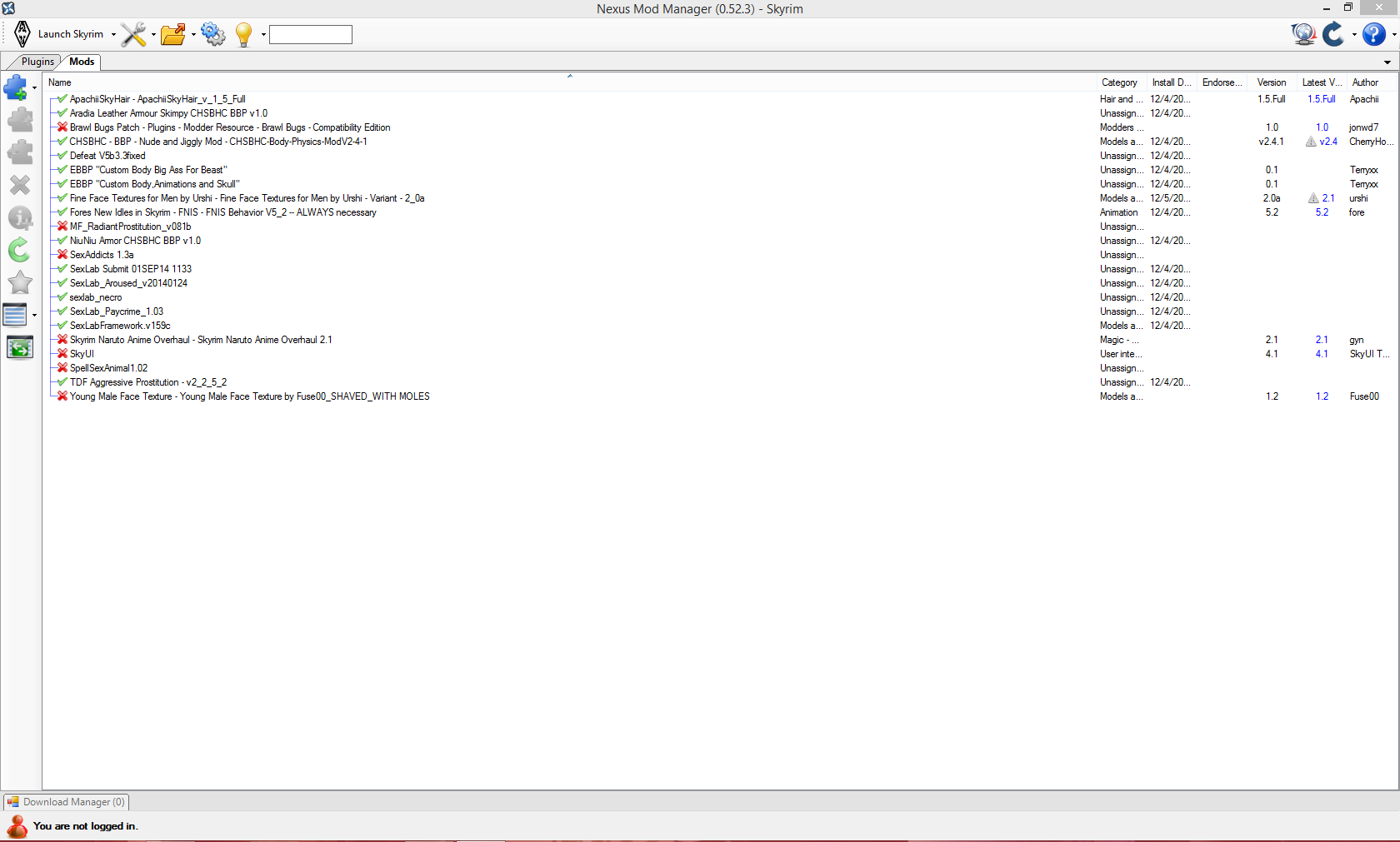
Task: Expand the category view dropdown arrow
Action: point(34,315)
